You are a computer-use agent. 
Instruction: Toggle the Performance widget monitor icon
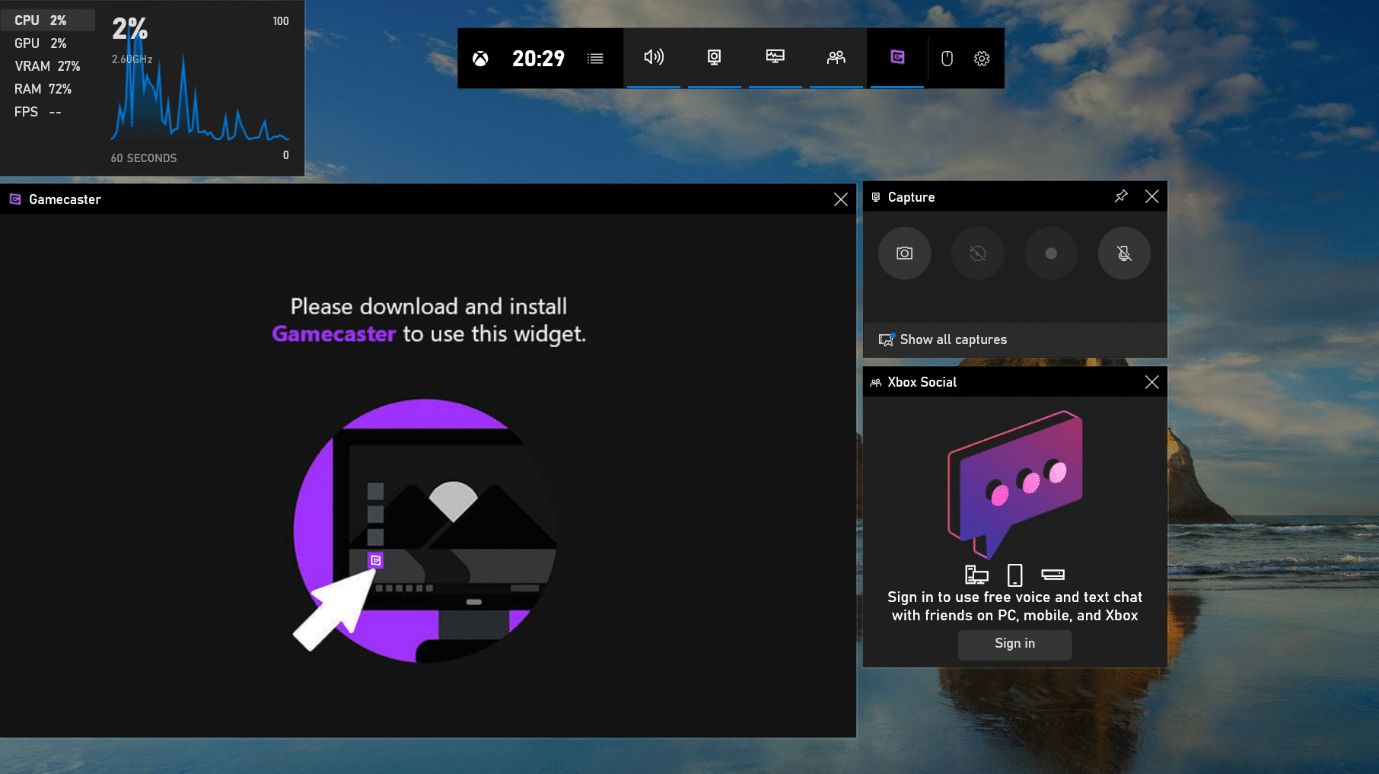[775, 57]
